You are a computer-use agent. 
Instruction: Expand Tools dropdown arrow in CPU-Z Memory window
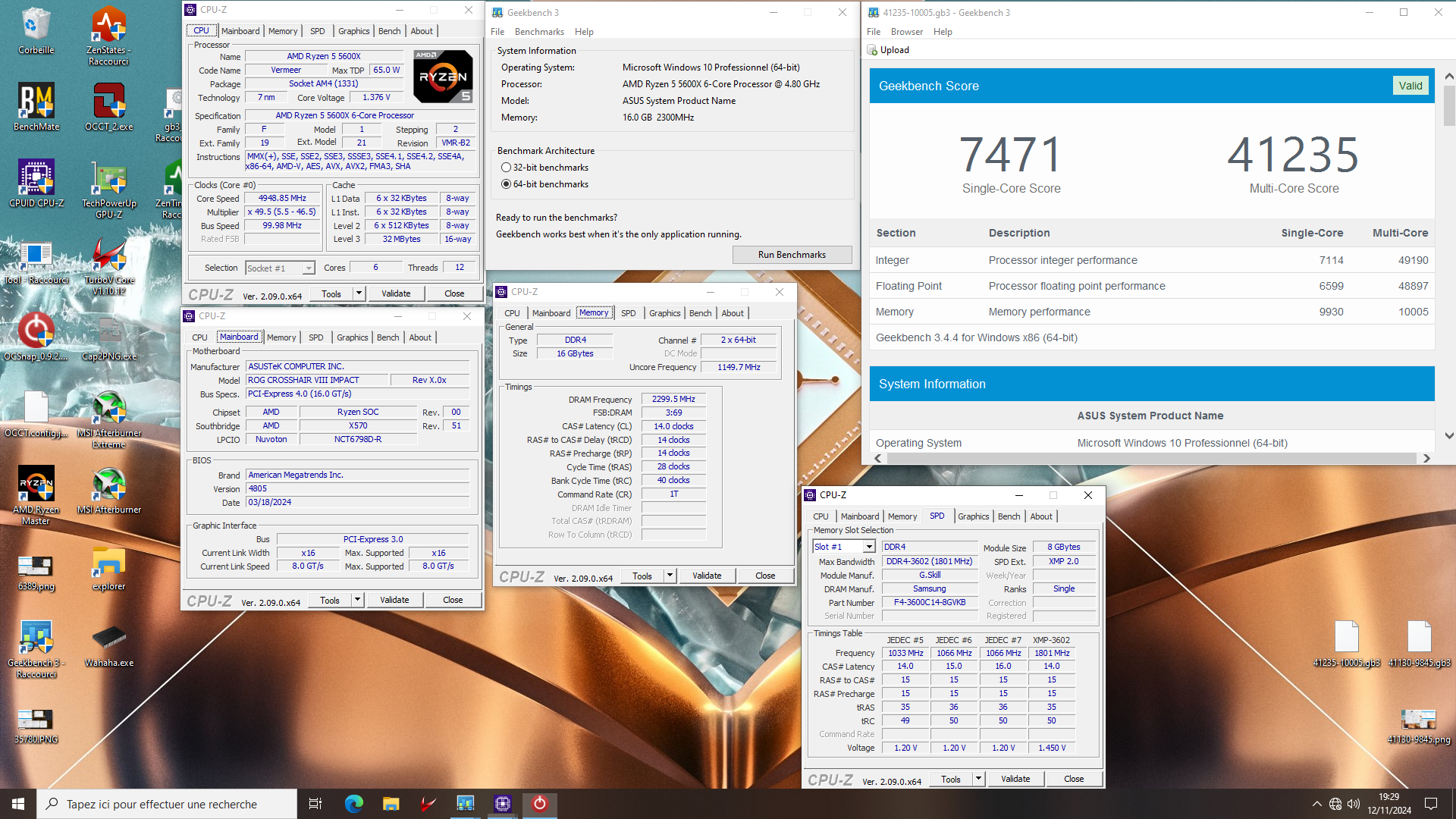[x=670, y=576]
